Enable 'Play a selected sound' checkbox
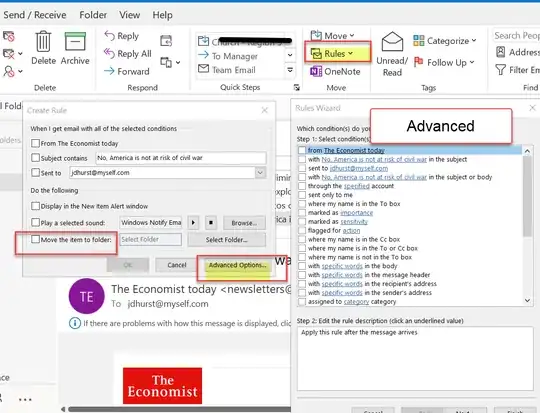The width and height of the screenshot is (540, 413). click(35, 223)
